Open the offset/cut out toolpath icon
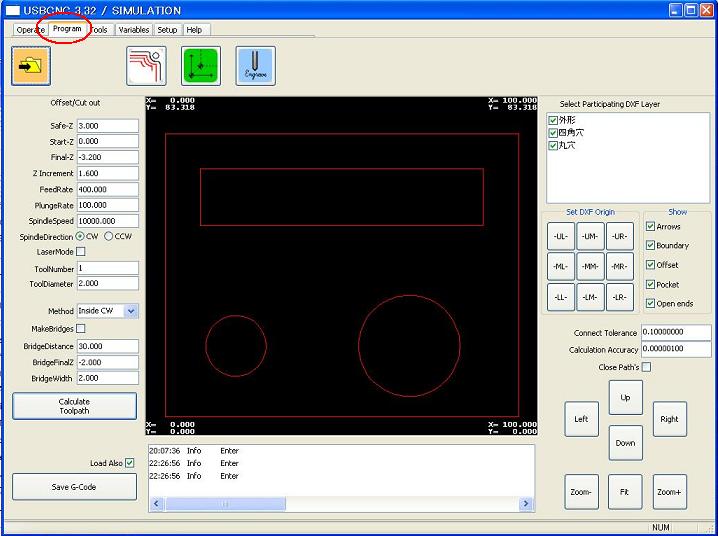The width and height of the screenshot is (718, 536). pyautogui.click(x=146, y=66)
